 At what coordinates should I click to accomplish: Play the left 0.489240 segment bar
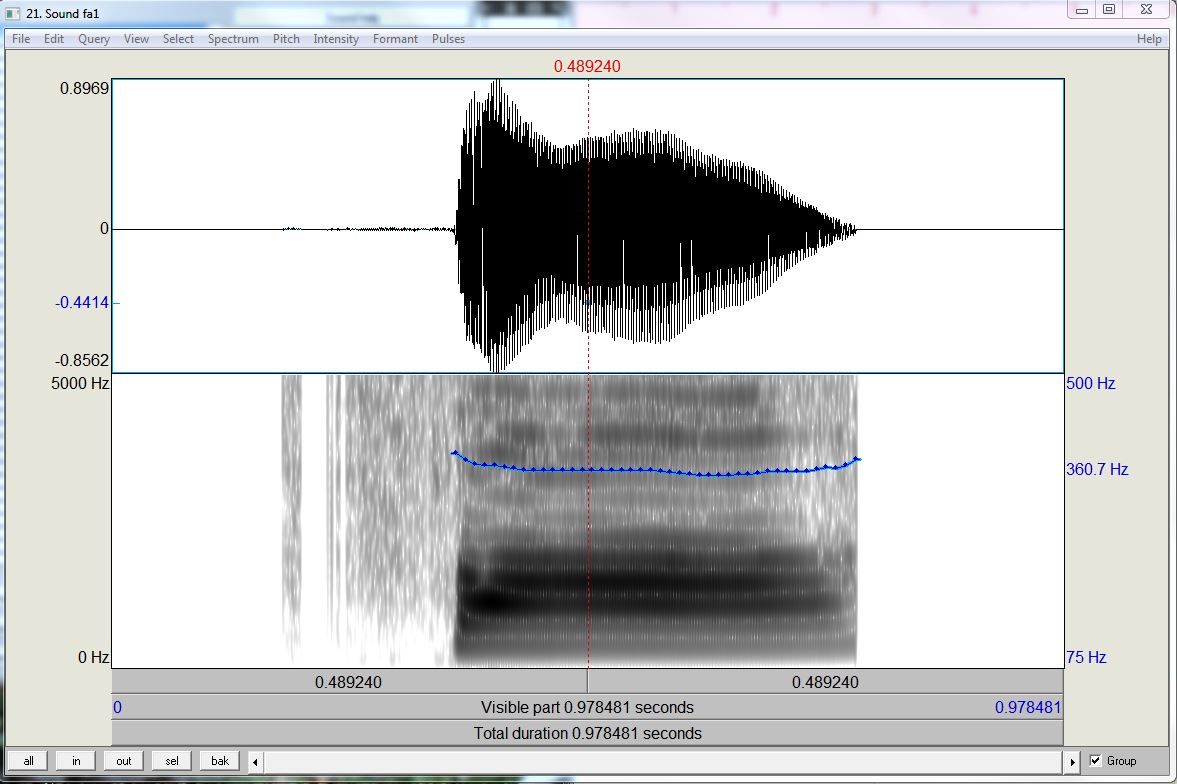pyautogui.click(x=349, y=682)
